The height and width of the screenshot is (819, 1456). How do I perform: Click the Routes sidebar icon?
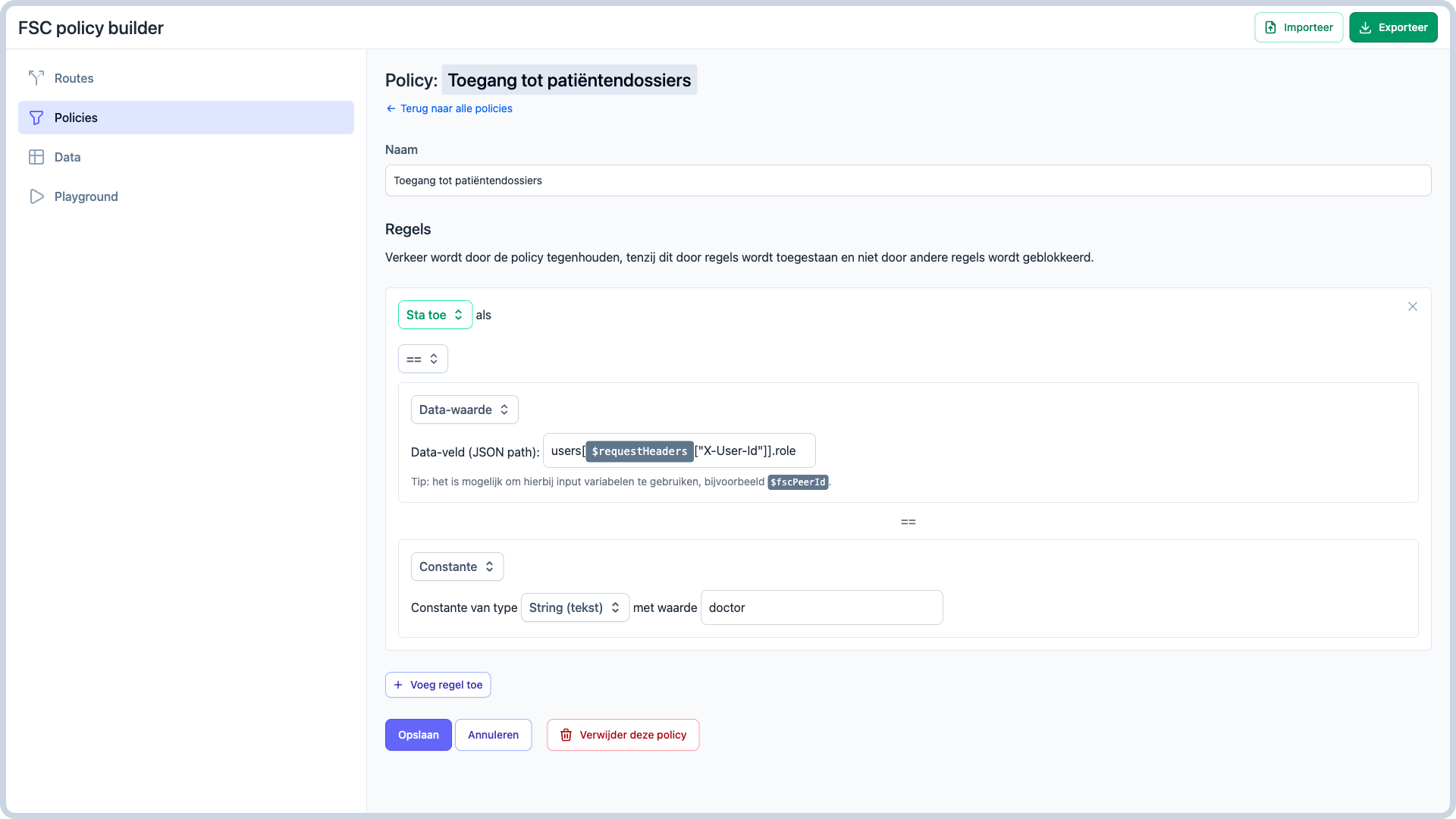pos(36,78)
